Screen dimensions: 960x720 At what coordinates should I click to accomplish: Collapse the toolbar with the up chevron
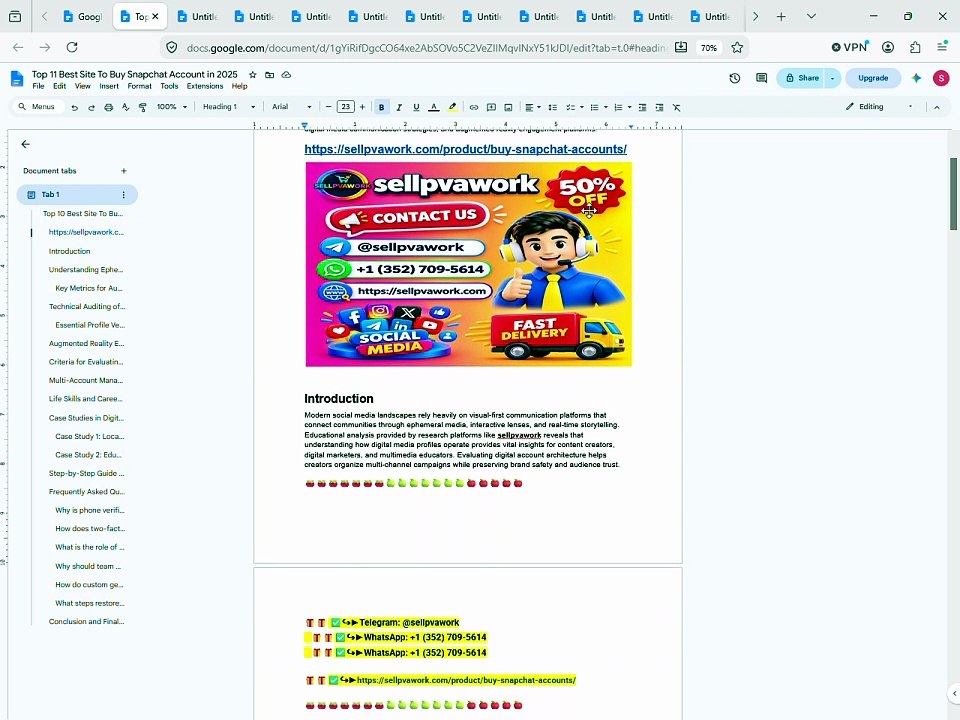tap(936, 107)
